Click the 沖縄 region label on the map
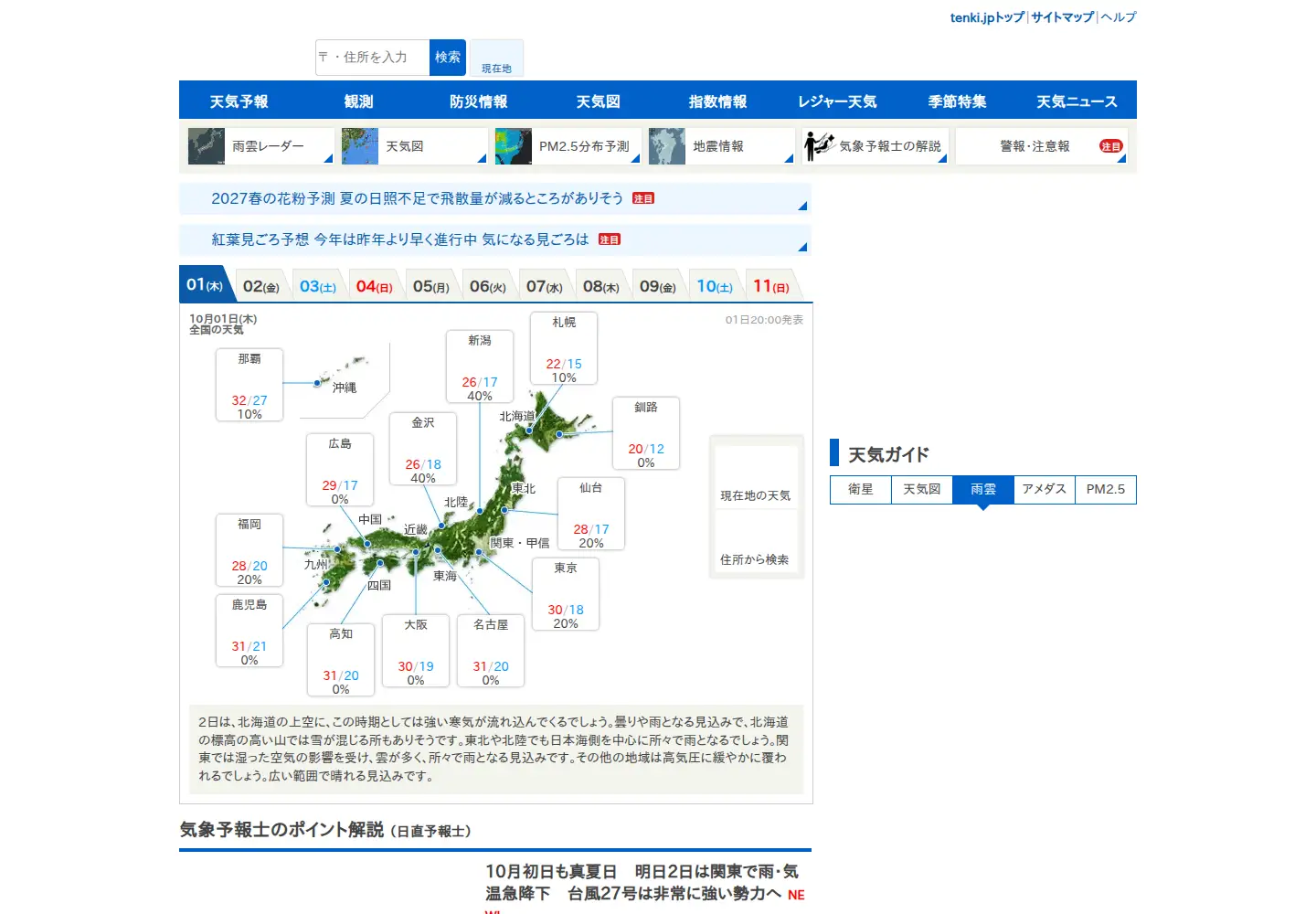Screen dimensions: 1316x914 345,388
